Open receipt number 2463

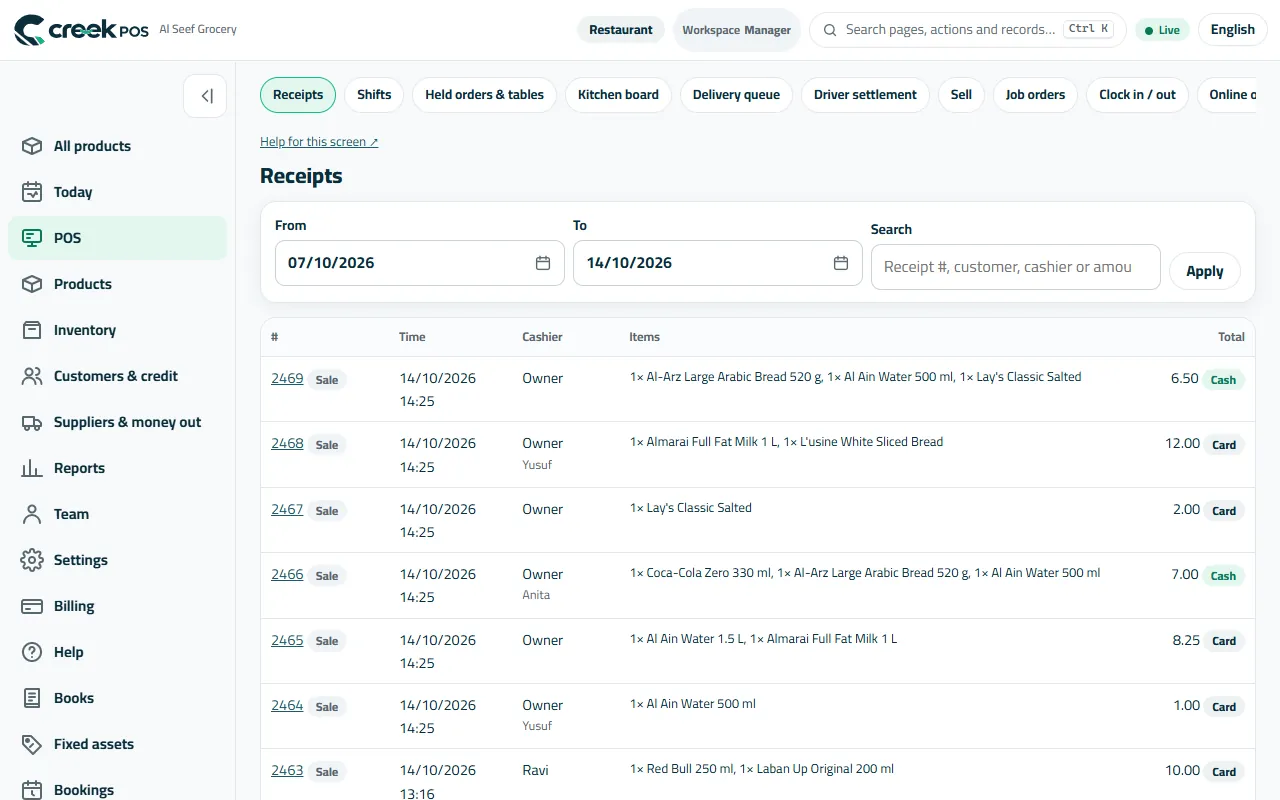pos(287,770)
